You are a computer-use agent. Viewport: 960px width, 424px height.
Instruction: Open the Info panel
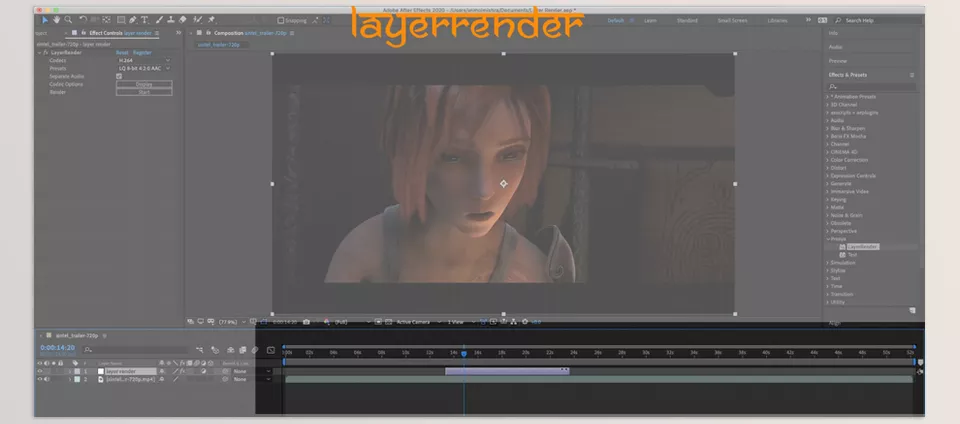[x=833, y=33]
